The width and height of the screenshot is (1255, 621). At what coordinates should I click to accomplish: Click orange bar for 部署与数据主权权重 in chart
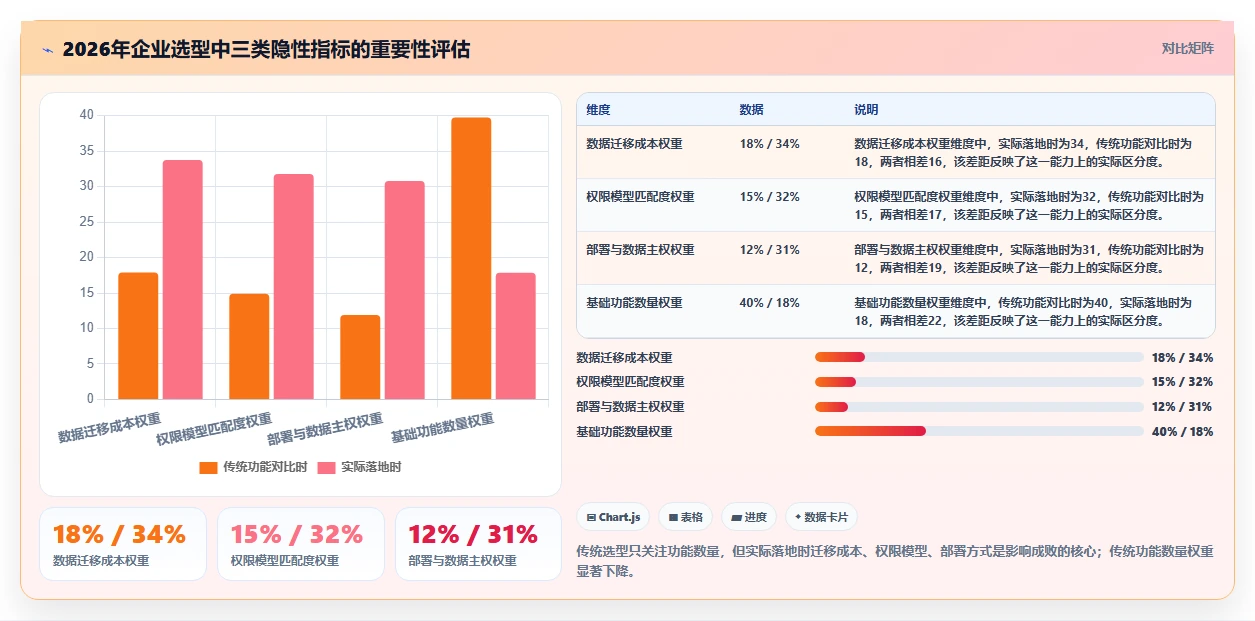point(360,357)
